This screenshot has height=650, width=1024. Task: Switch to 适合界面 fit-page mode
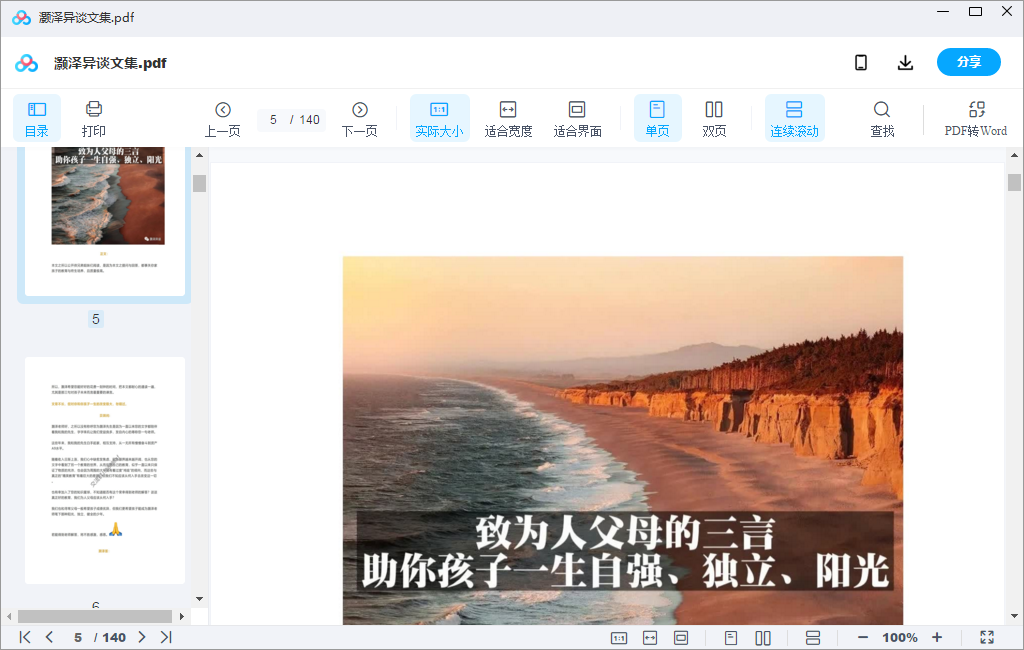pyautogui.click(x=577, y=117)
